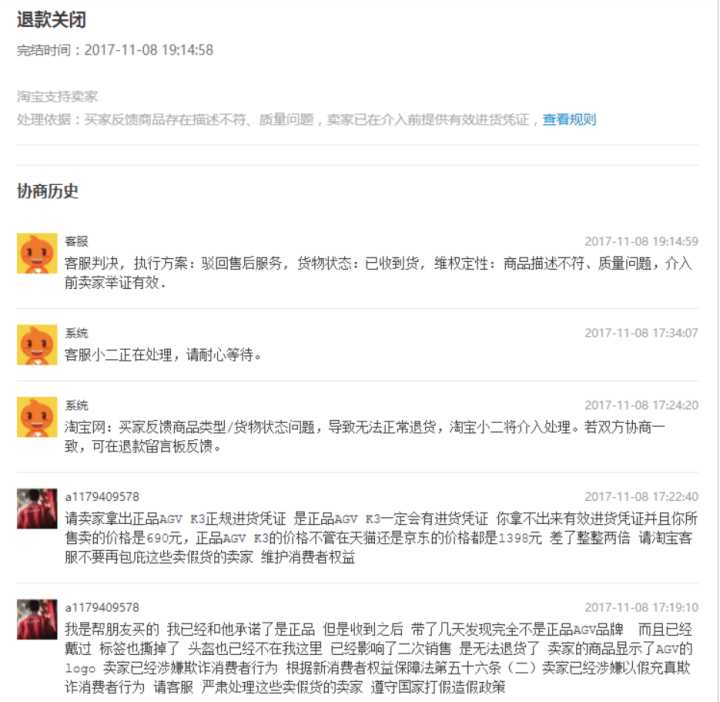The height and width of the screenshot is (702, 720).
Task: Click username a1179409578 on 17:22:40 message
Action: click(x=102, y=497)
